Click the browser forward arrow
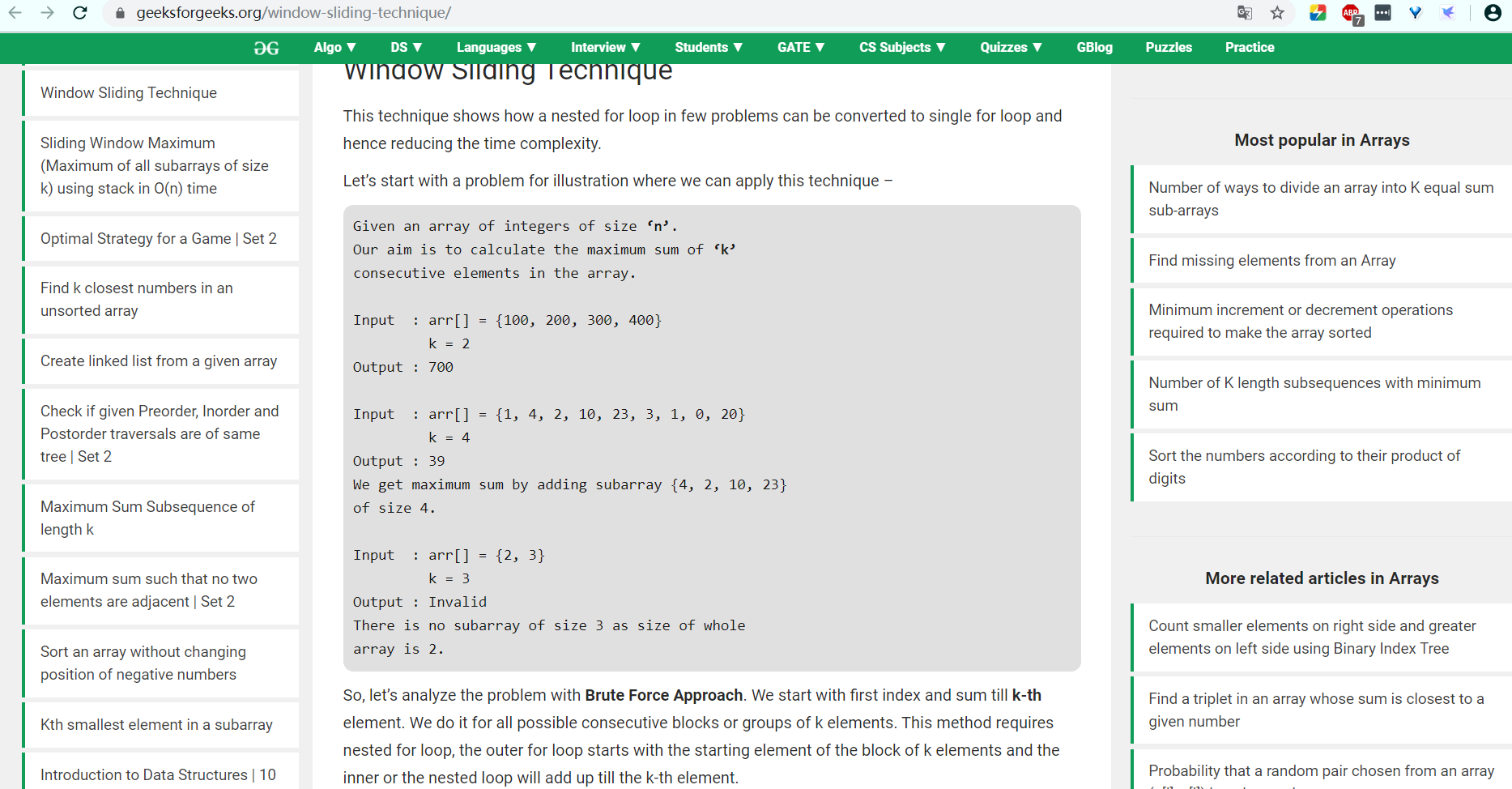The width and height of the screenshot is (1512, 789). pyautogui.click(x=47, y=13)
